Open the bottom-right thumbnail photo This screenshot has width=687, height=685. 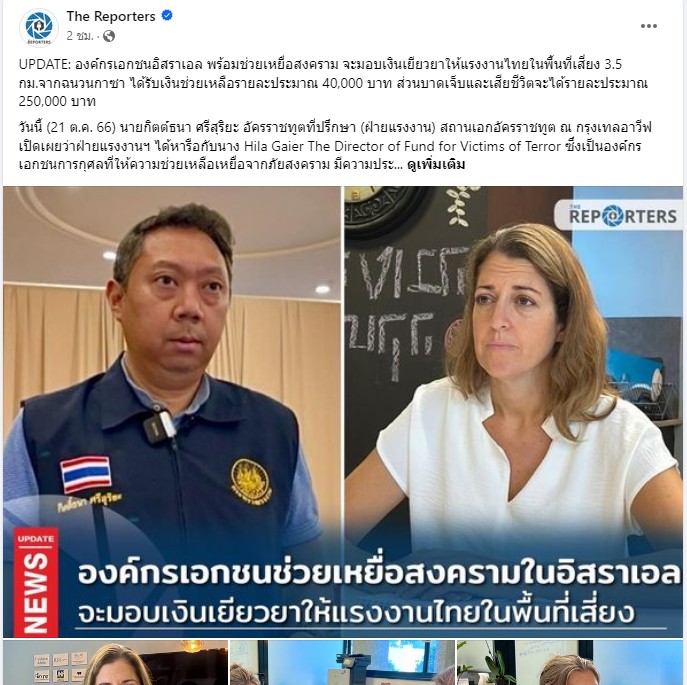pyautogui.click(x=570, y=662)
